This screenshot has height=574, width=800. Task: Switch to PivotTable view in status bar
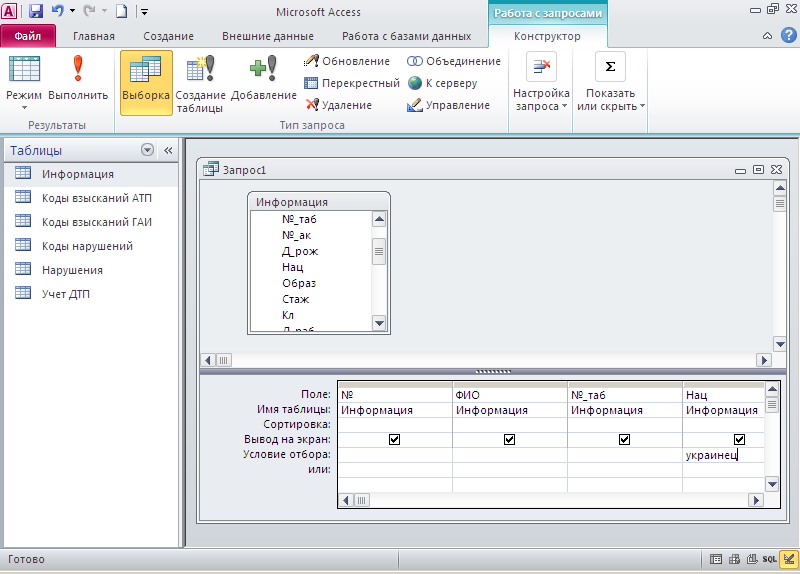(x=734, y=559)
